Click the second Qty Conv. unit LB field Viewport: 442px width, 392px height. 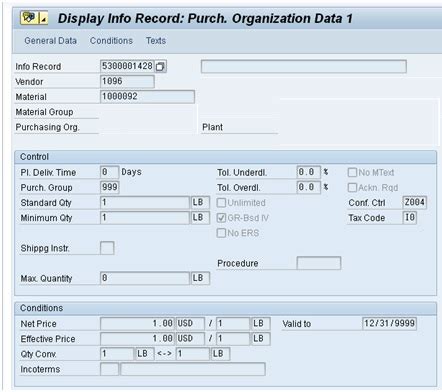click(220, 354)
